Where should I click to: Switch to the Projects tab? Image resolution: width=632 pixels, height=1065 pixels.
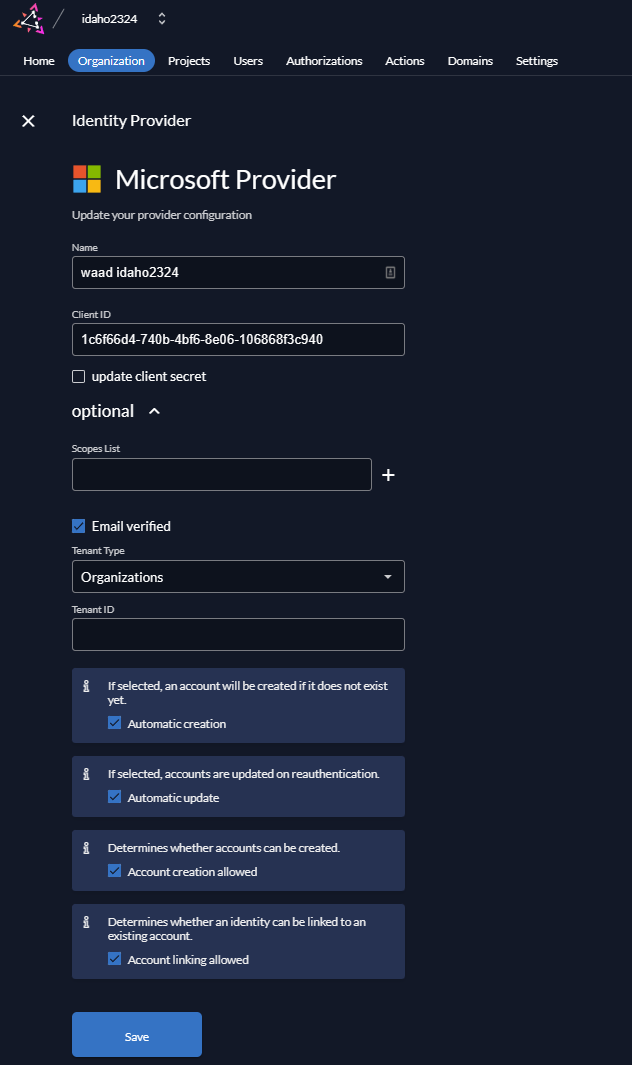188,61
